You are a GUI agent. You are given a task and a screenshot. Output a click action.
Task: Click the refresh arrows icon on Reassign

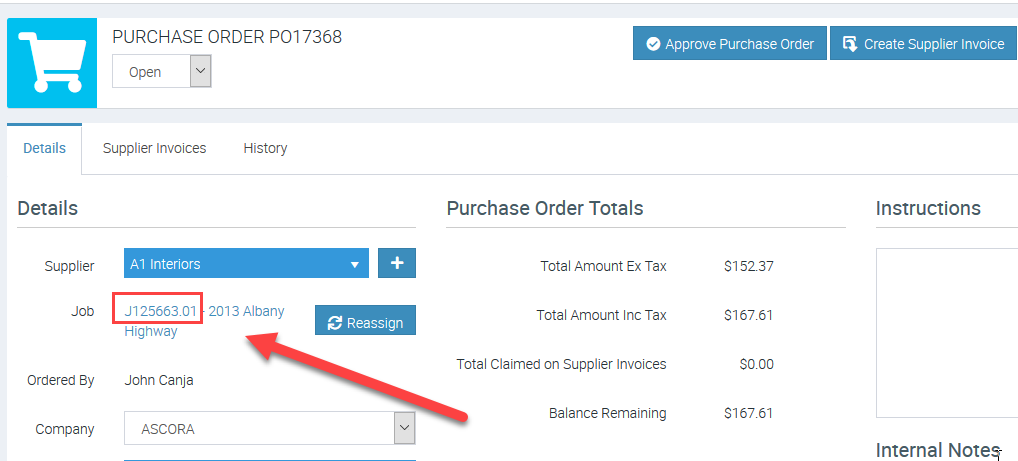[335, 323]
